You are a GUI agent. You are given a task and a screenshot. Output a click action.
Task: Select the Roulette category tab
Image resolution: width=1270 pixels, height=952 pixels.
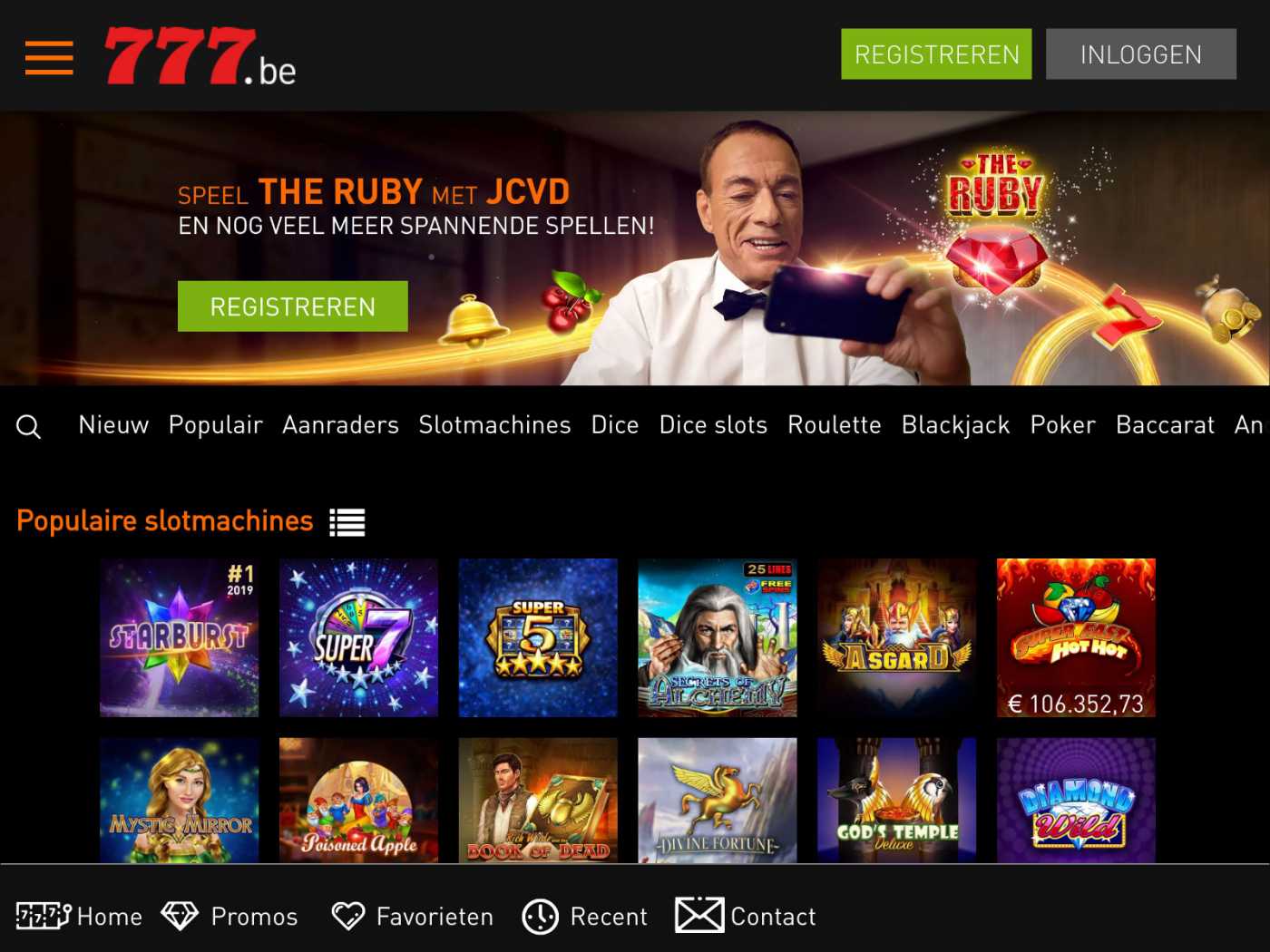(835, 425)
